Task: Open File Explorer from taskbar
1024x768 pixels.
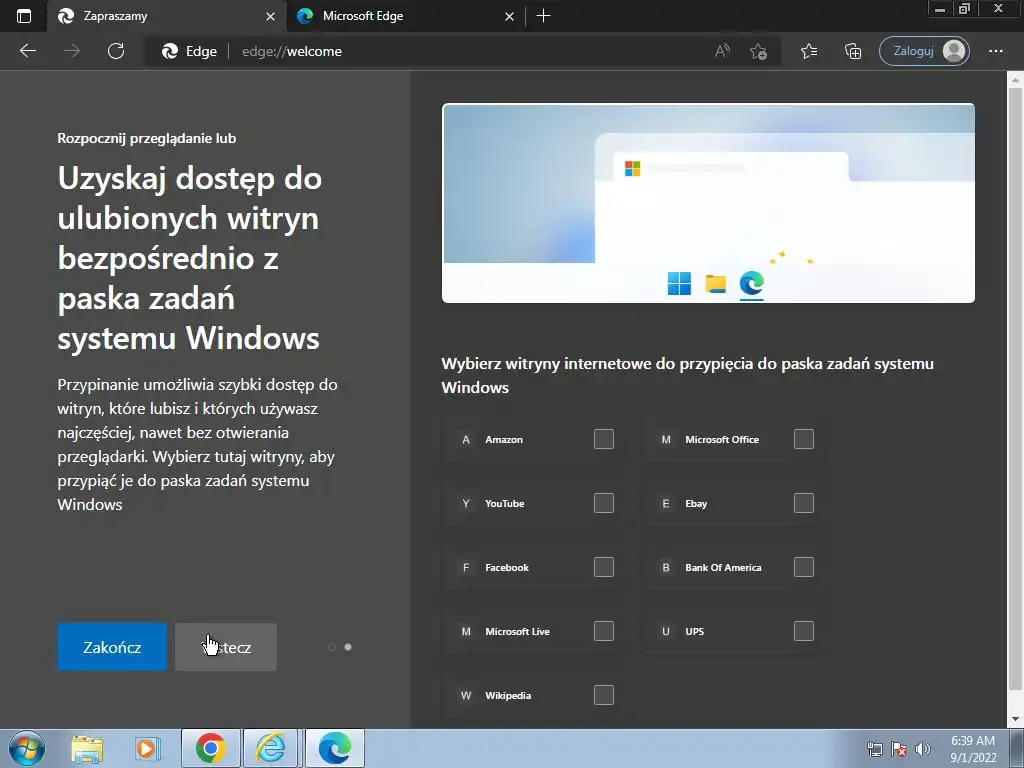Action: (88, 748)
